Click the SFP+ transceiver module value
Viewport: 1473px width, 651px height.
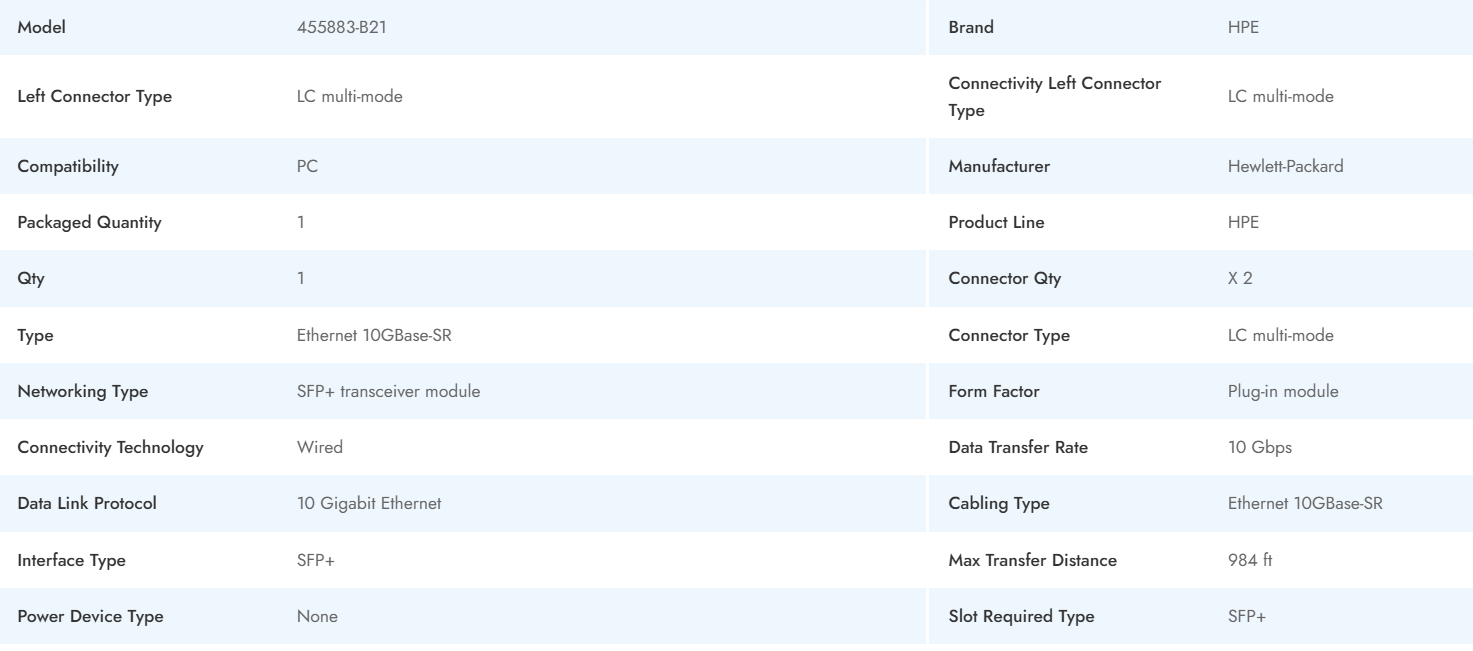tap(388, 392)
